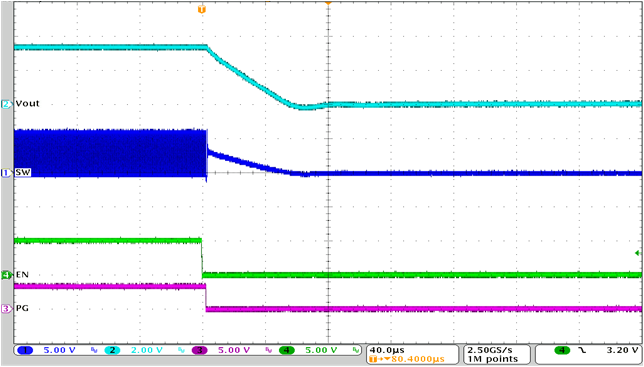
Task: Click the SW channel 1 ground marker
Action: tap(6, 173)
